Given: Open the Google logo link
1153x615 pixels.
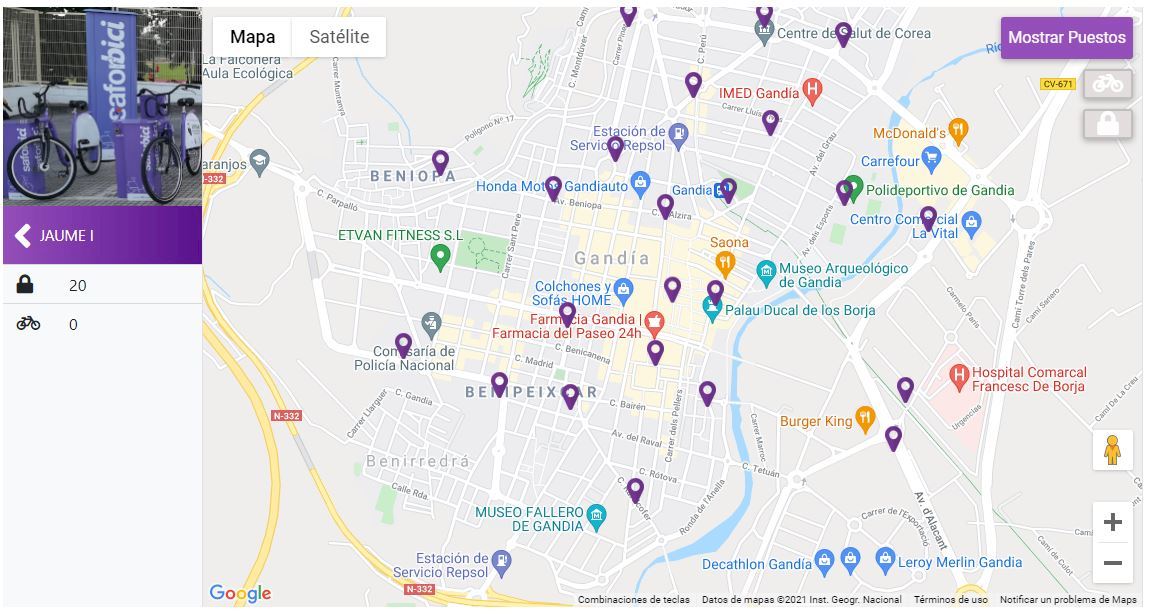Looking at the screenshot, I should [x=240, y=593].
